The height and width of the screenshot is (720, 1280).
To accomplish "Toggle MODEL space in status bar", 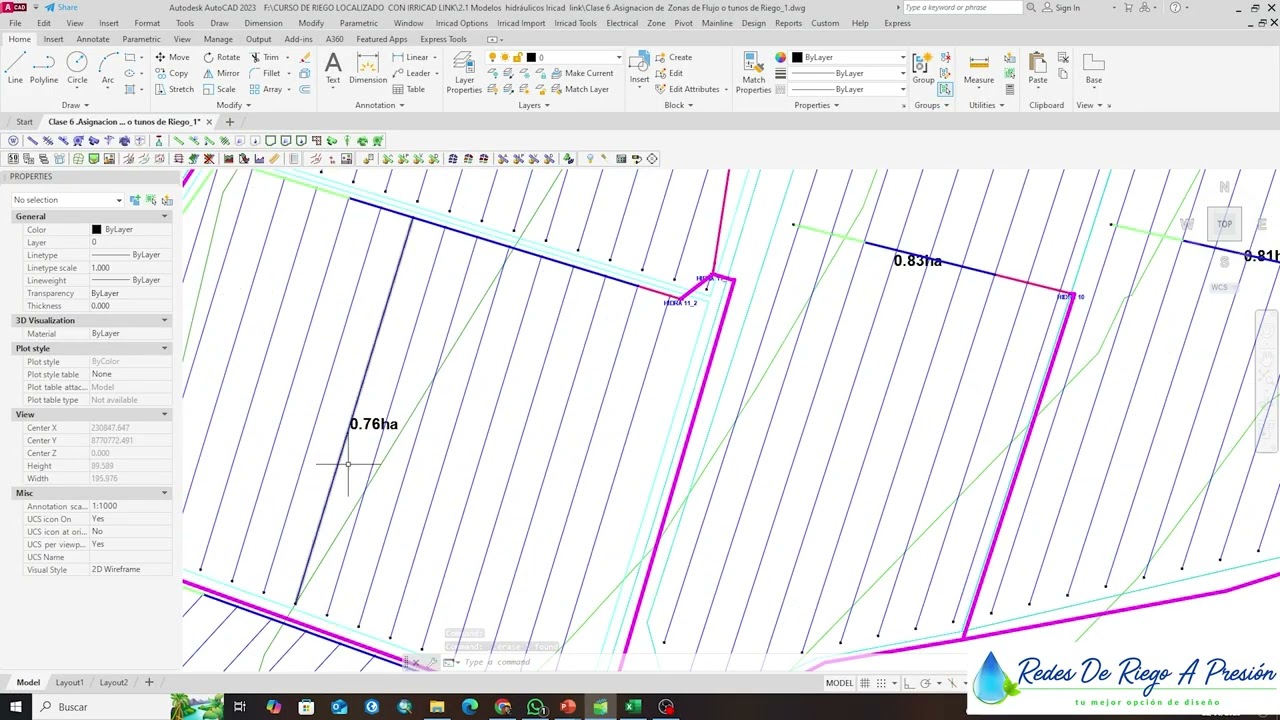I will 839,683.
